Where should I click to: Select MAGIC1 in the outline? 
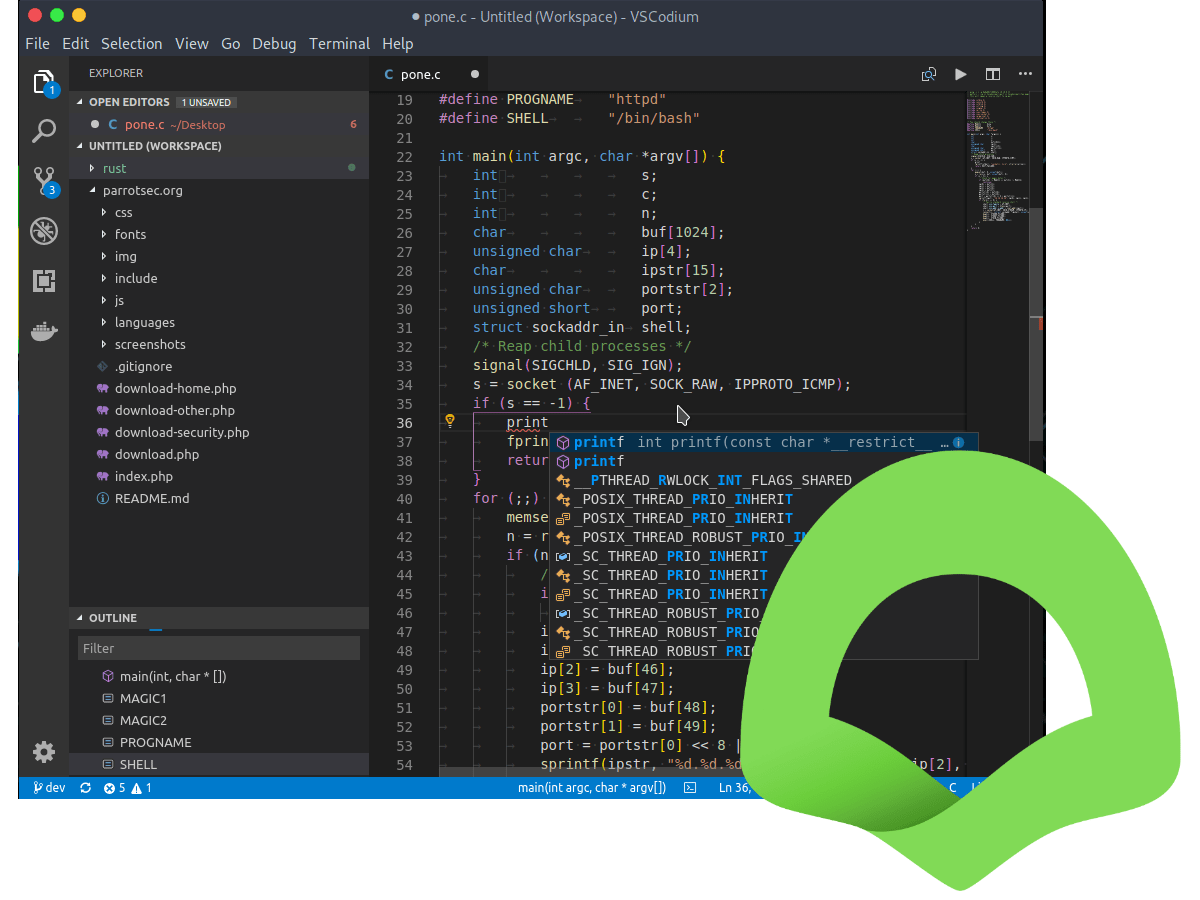(219, 698)
